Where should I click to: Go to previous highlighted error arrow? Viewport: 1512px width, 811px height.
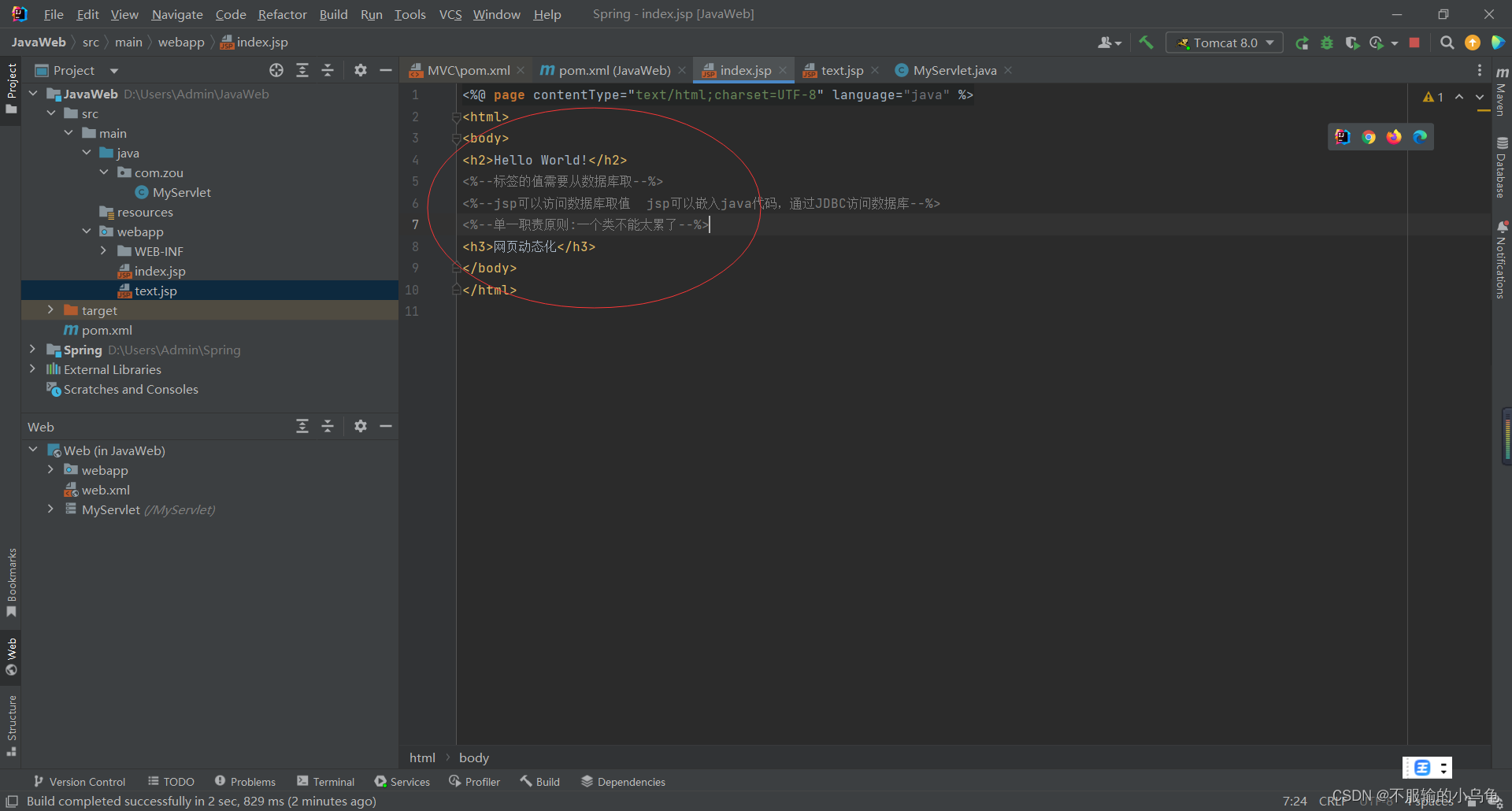[1459, 97]
